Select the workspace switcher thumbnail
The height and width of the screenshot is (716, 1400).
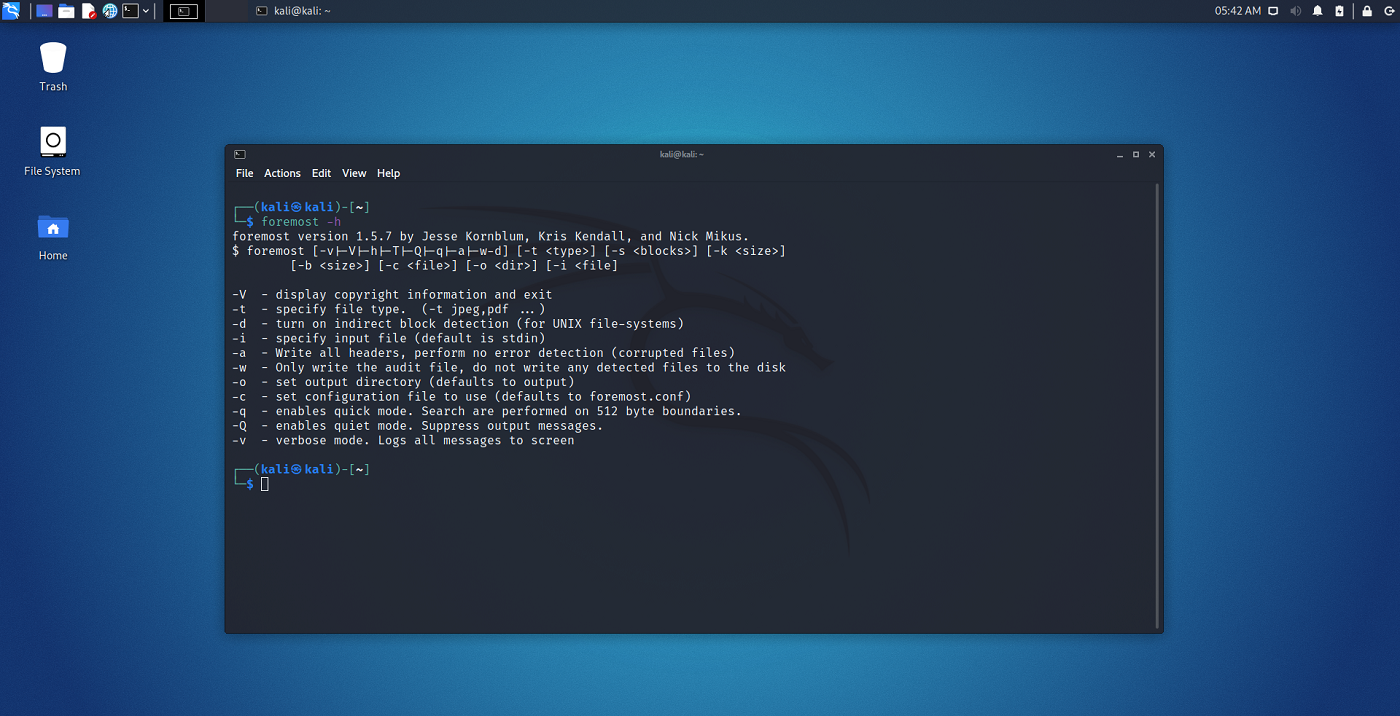[184, 11]
